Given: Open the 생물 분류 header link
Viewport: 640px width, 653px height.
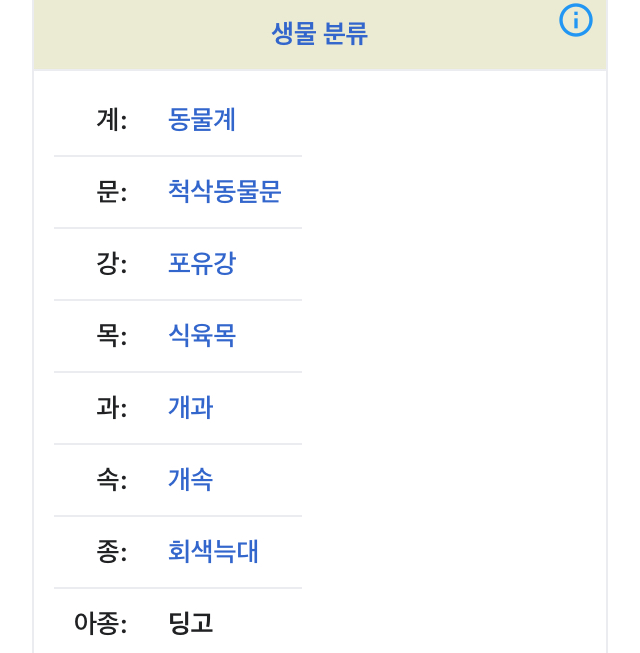Looking at the screenshot, I should point(320,34).
